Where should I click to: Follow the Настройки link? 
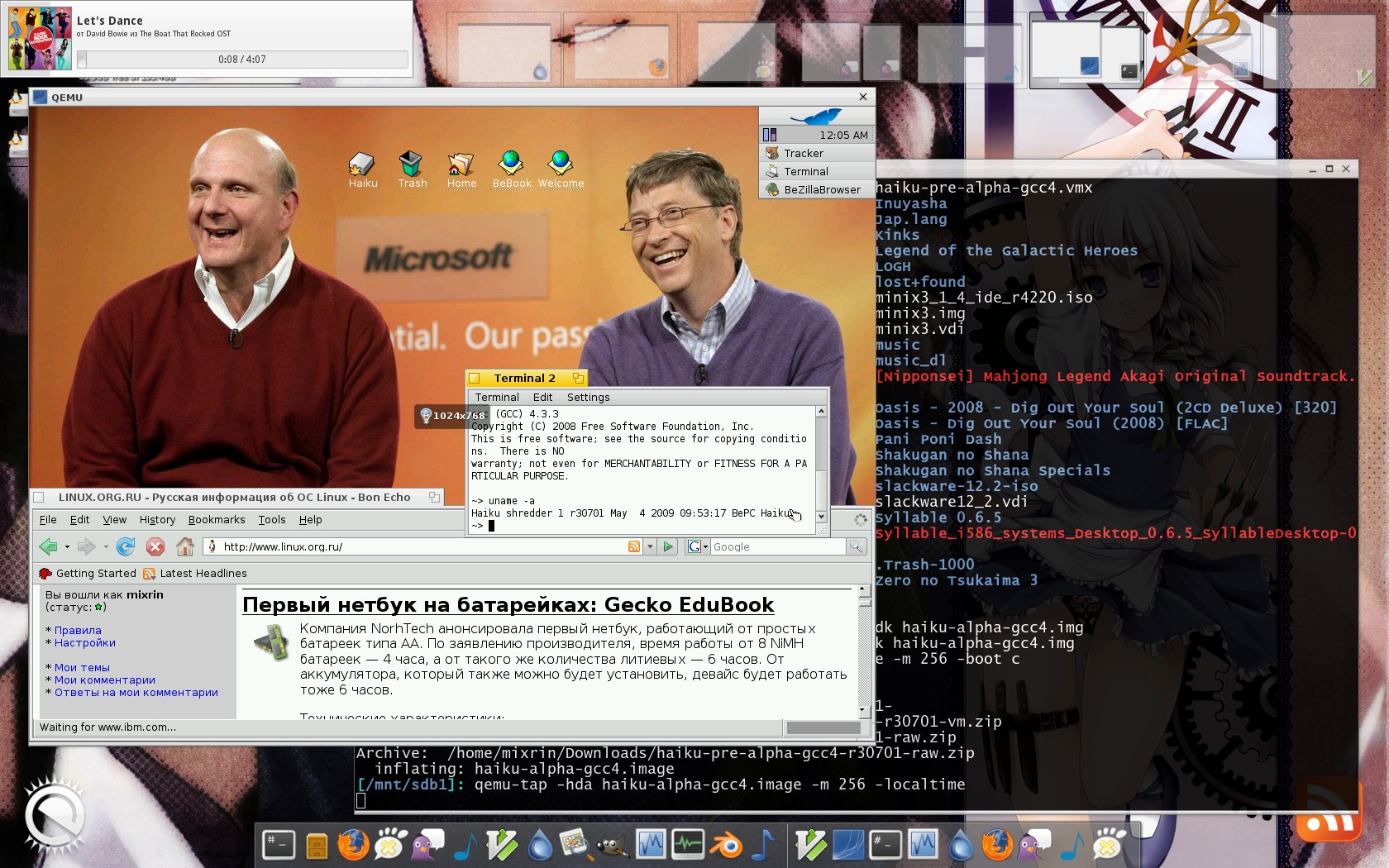(x=85, y=642)
